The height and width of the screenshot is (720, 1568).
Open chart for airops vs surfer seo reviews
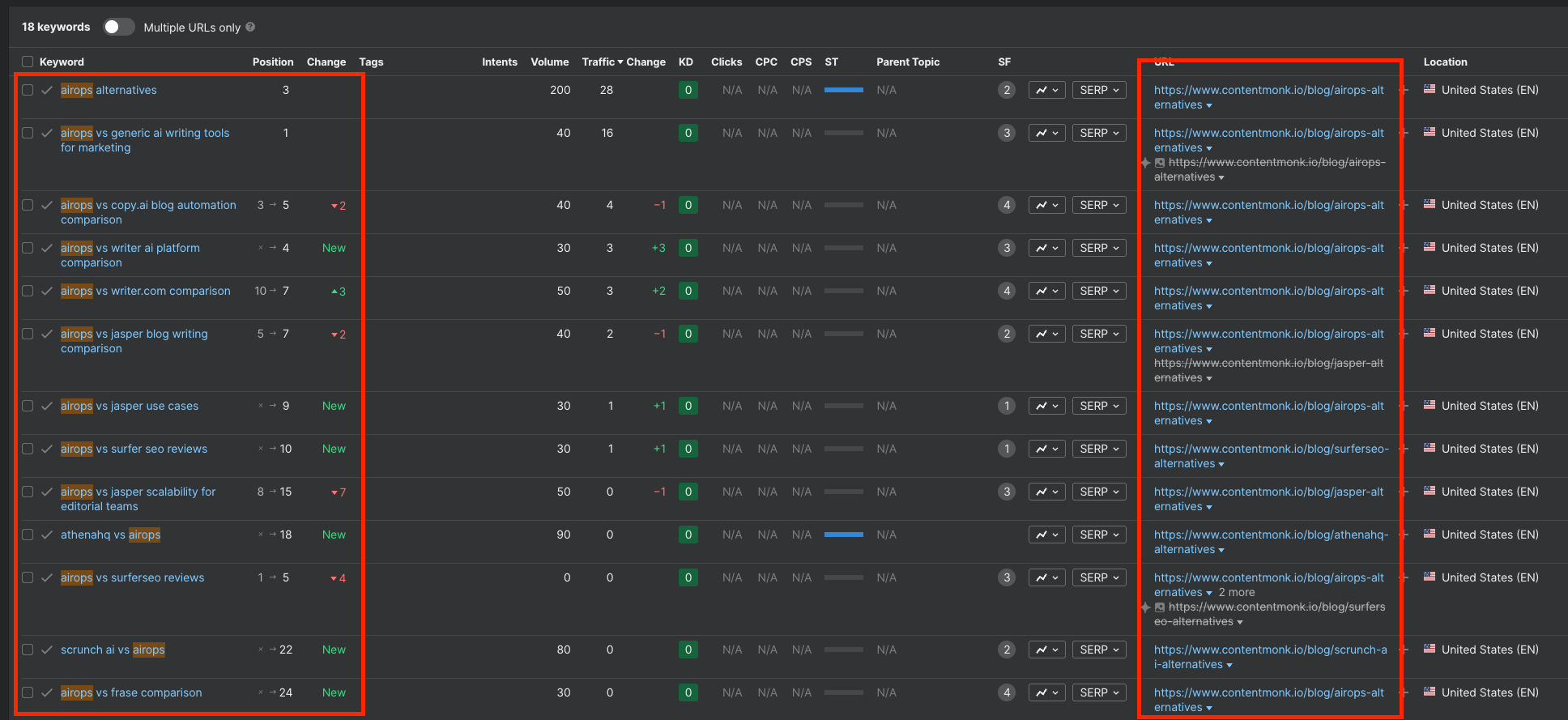(1046, 449)
